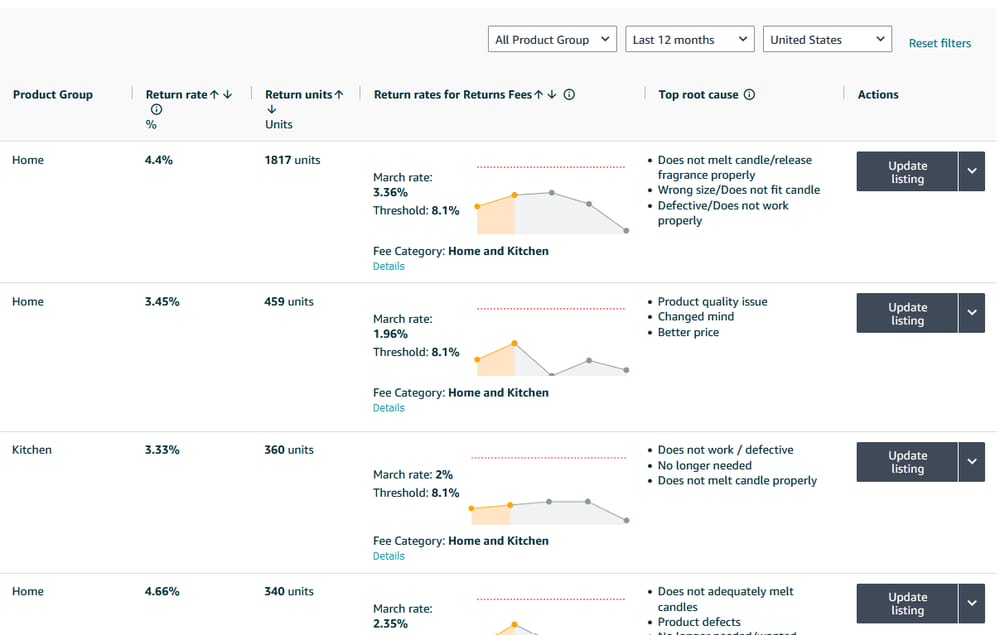Image resolution: width=1000 pixels, height=635 pixels.
Task: Expand actions arrow for the 4.66% Home row
Action: [972, 603]
